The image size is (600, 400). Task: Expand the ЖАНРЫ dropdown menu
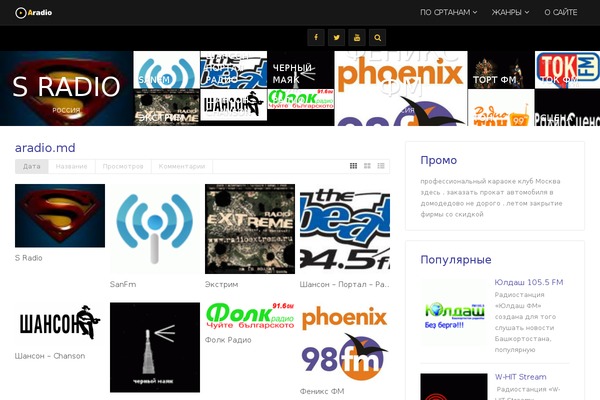click(x=510, y=12)
